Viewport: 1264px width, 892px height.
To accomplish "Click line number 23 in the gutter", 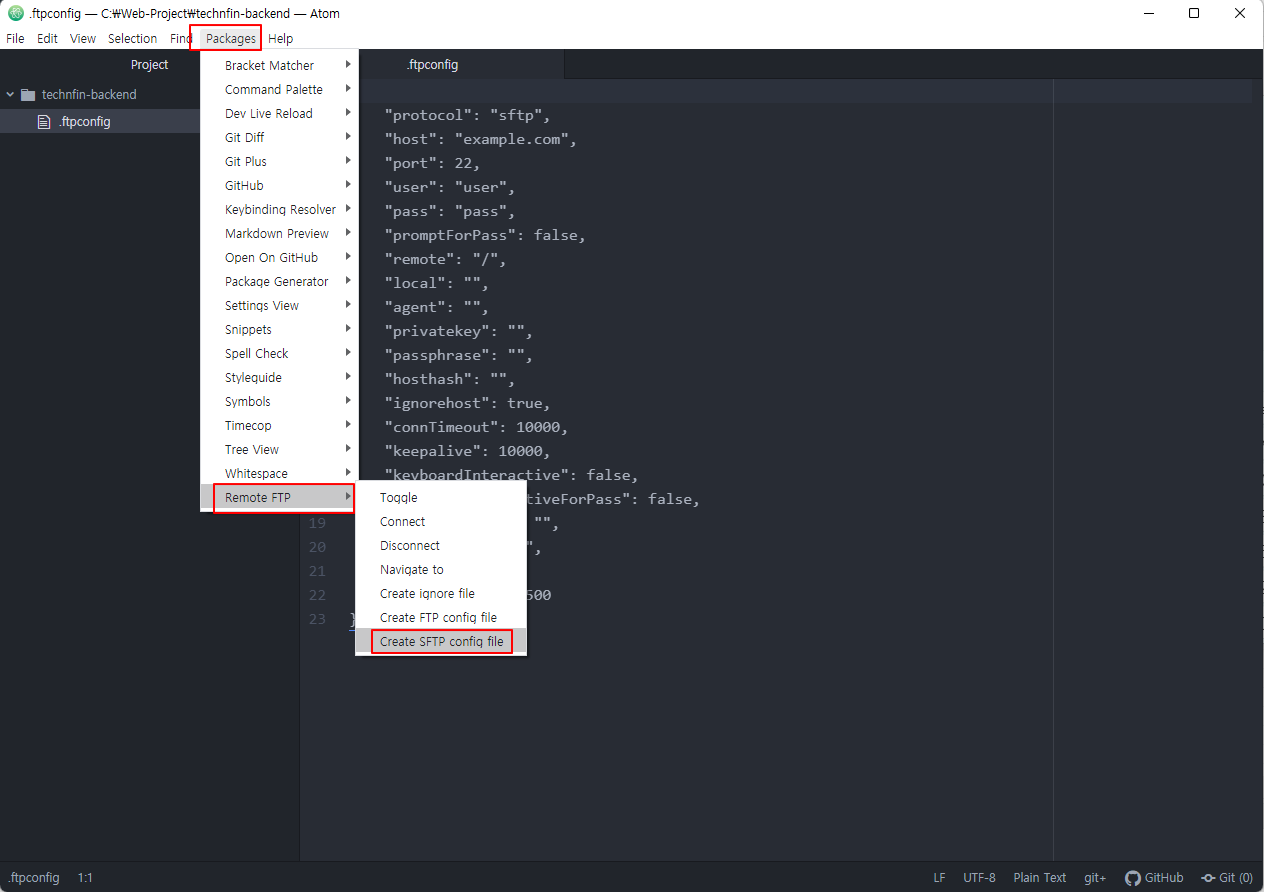I will coord(317,619).
